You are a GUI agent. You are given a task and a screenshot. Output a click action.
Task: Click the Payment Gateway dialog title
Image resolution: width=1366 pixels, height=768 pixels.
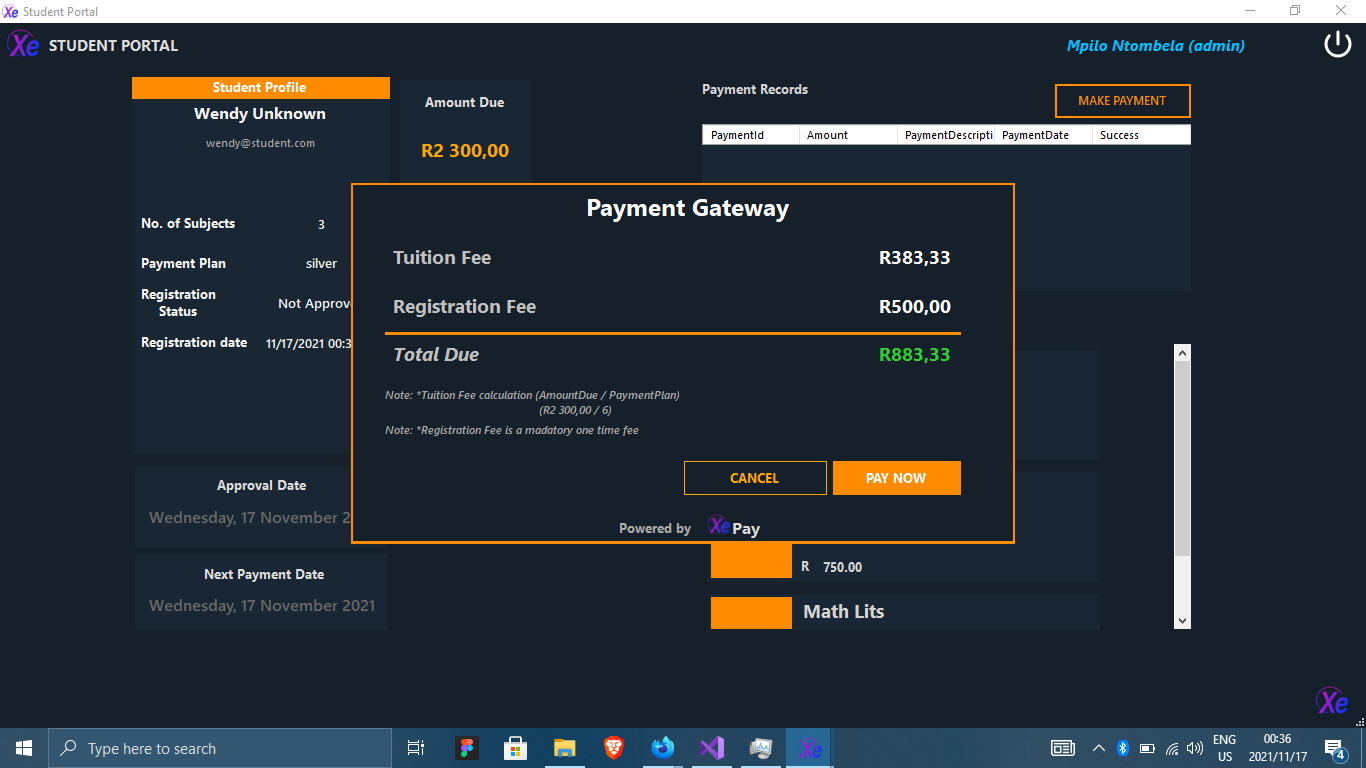pyautogui.click(x=687, y=208)
